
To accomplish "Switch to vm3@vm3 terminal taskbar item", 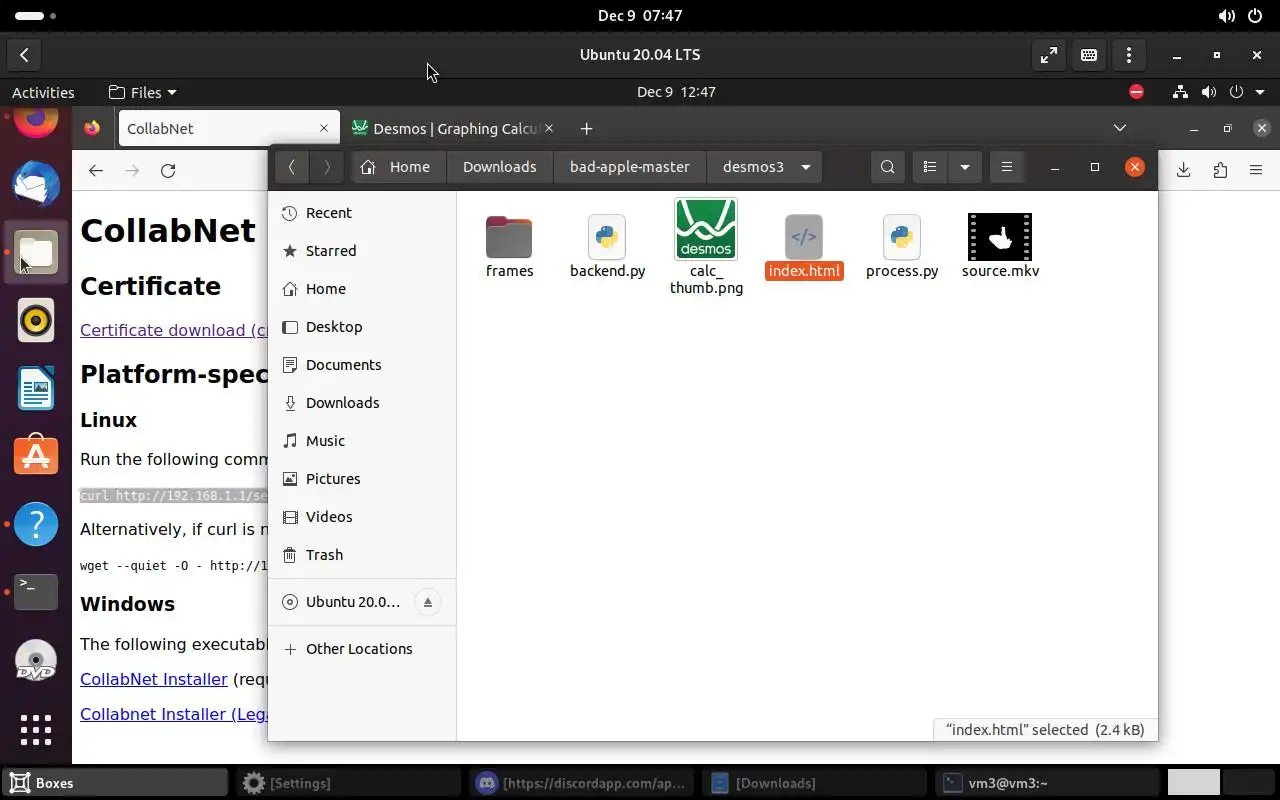I will point(1047,783).
